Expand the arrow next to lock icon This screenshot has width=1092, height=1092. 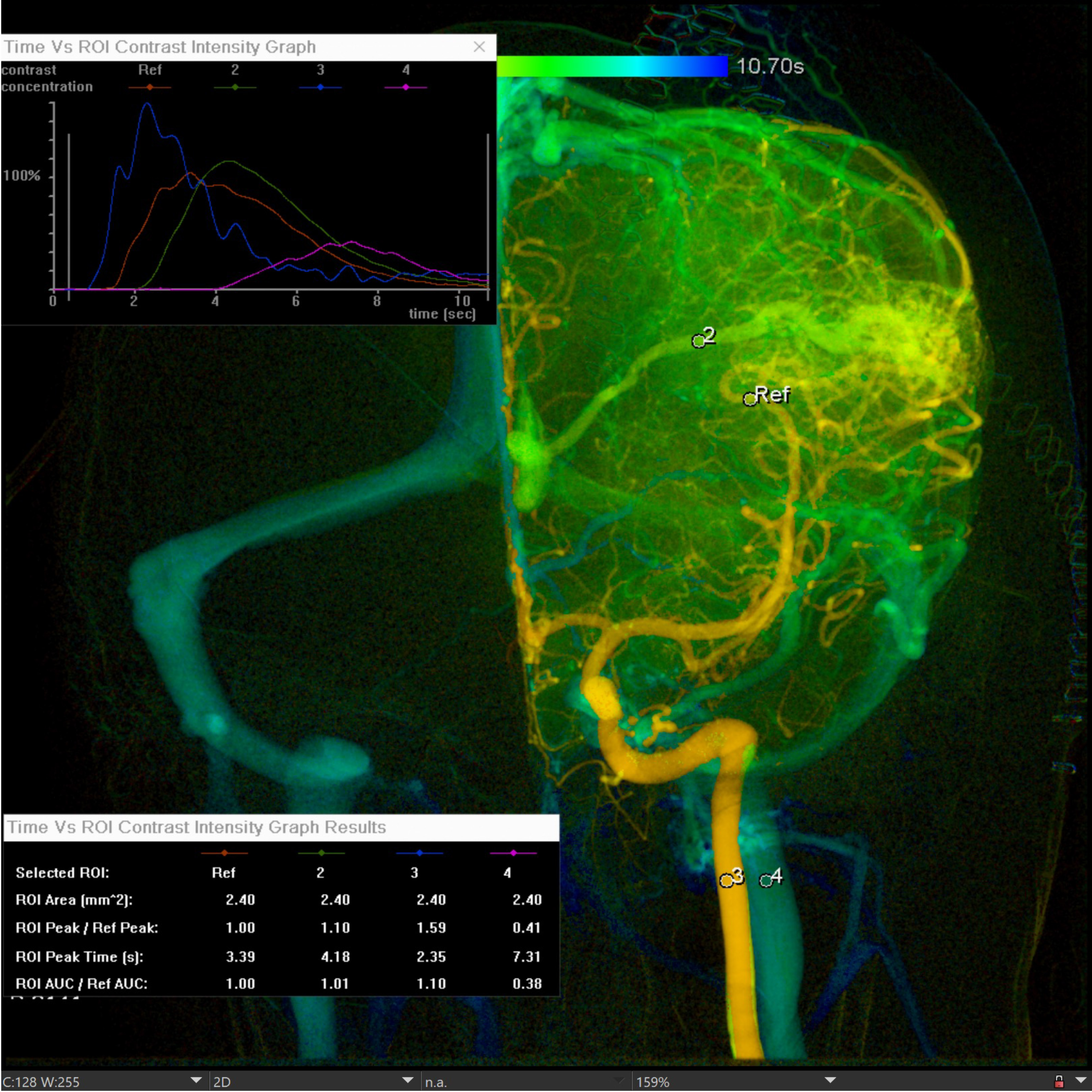[1080, 1081]
